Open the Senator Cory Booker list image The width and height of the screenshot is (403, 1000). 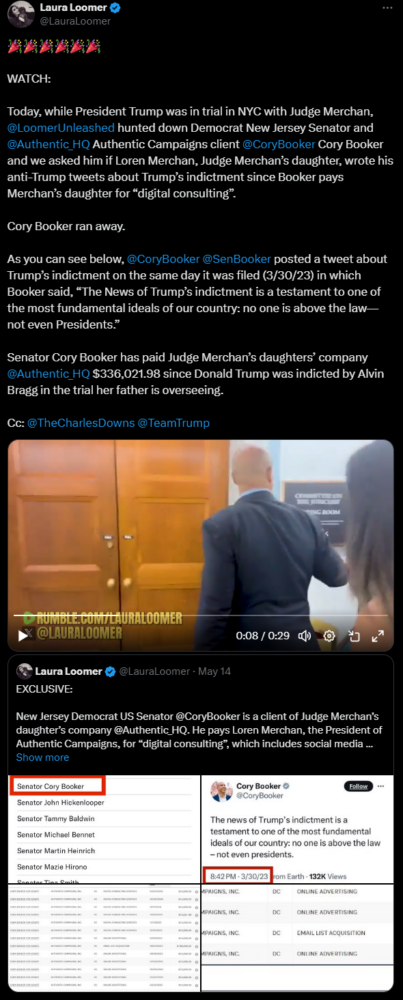click(x=104, y=828)
